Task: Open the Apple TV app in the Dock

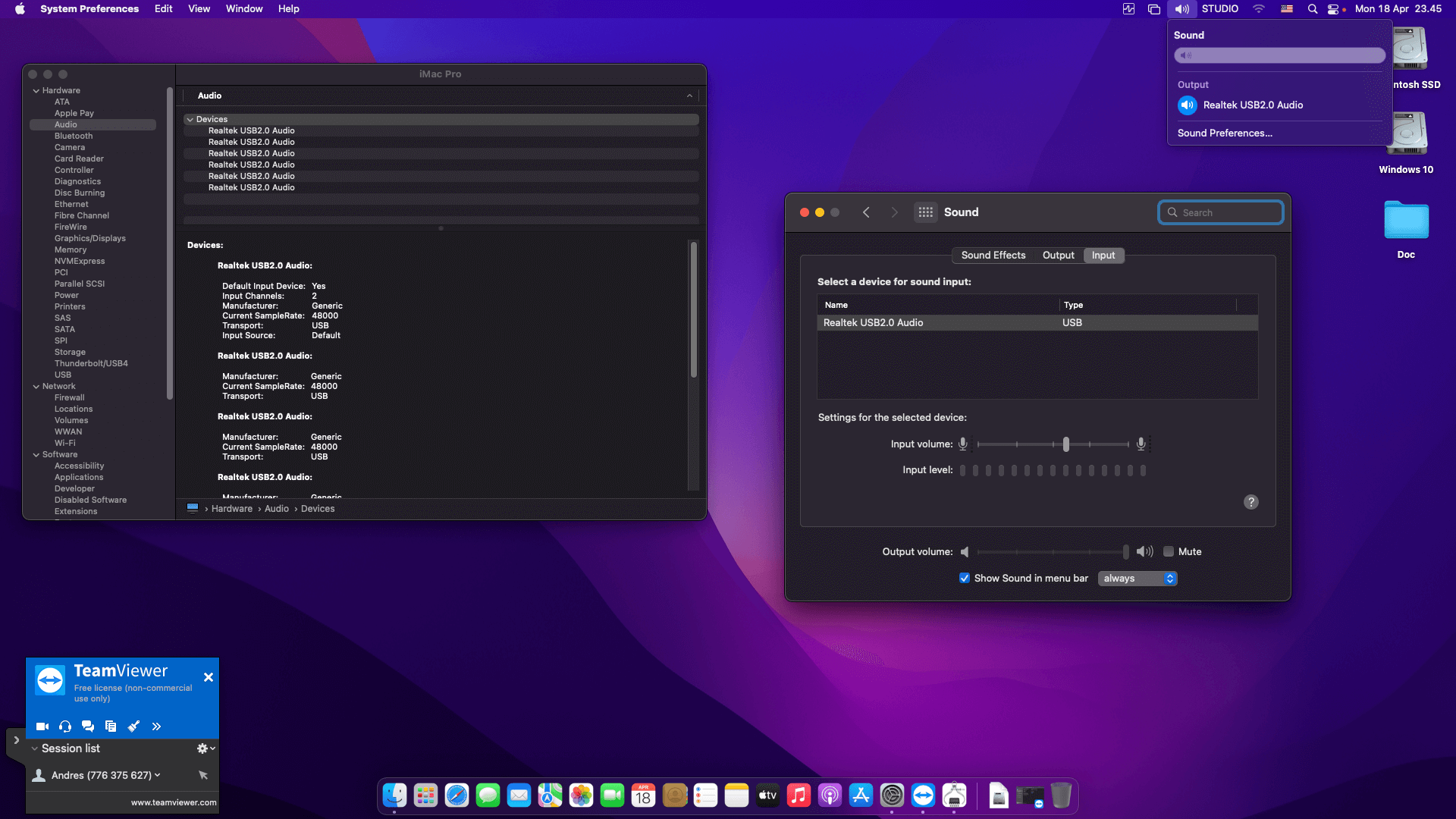Action: (767, 795)
